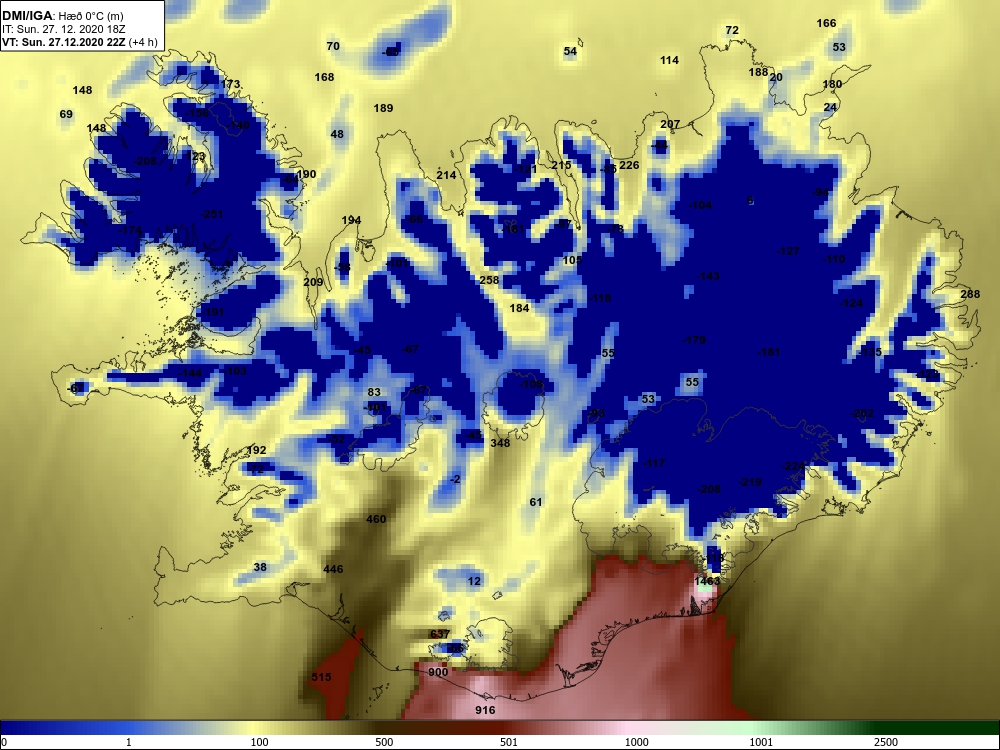
Task: Click the 209 map value
Action: (x=312, y=282)
